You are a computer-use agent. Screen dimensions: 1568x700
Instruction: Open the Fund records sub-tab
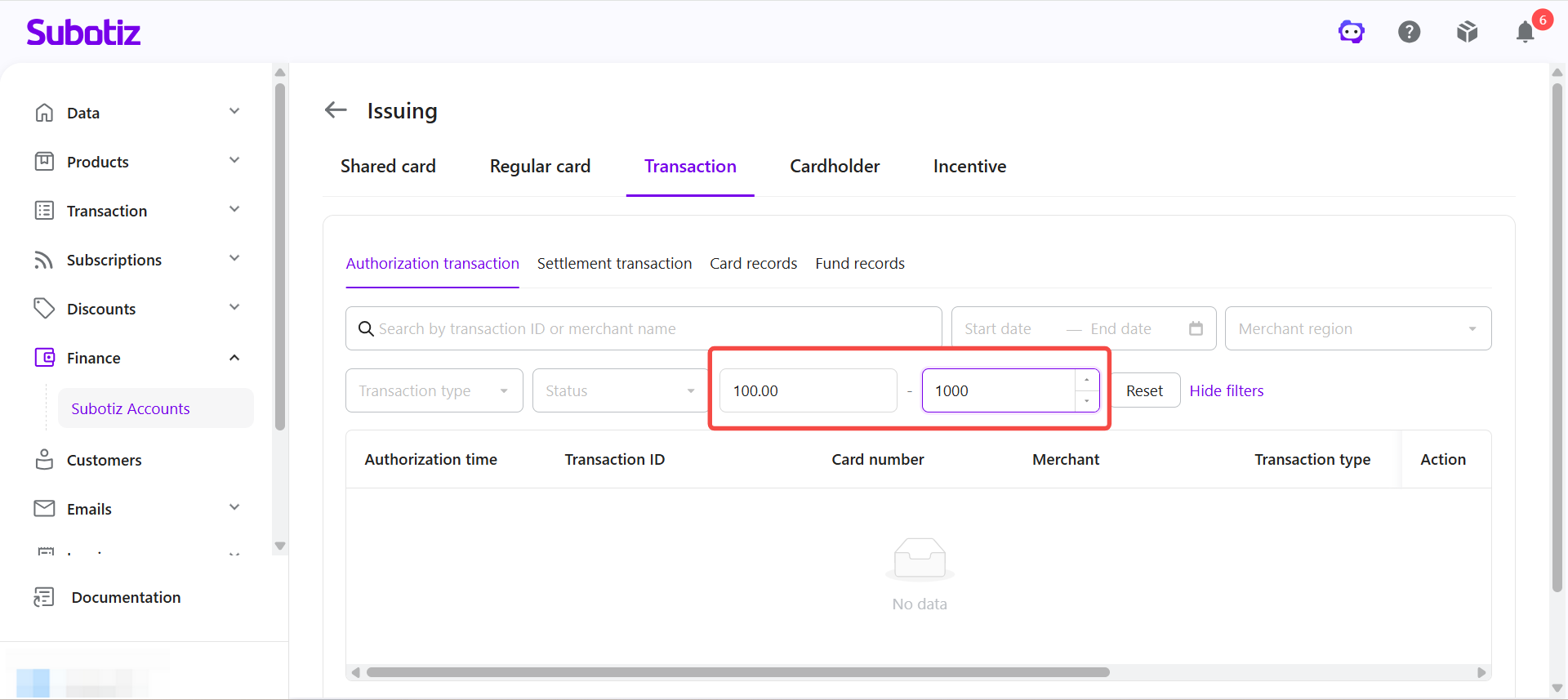[x=860, y=264]
